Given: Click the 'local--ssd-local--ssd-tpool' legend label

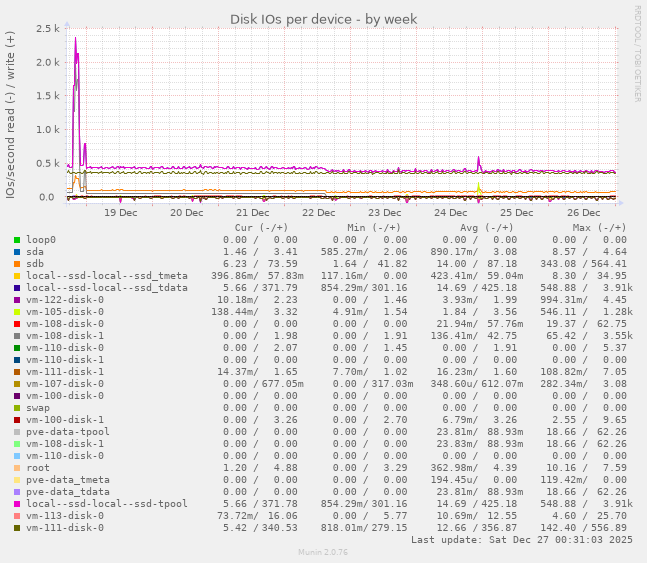Looking at the screenshot, I should (107, 504).
